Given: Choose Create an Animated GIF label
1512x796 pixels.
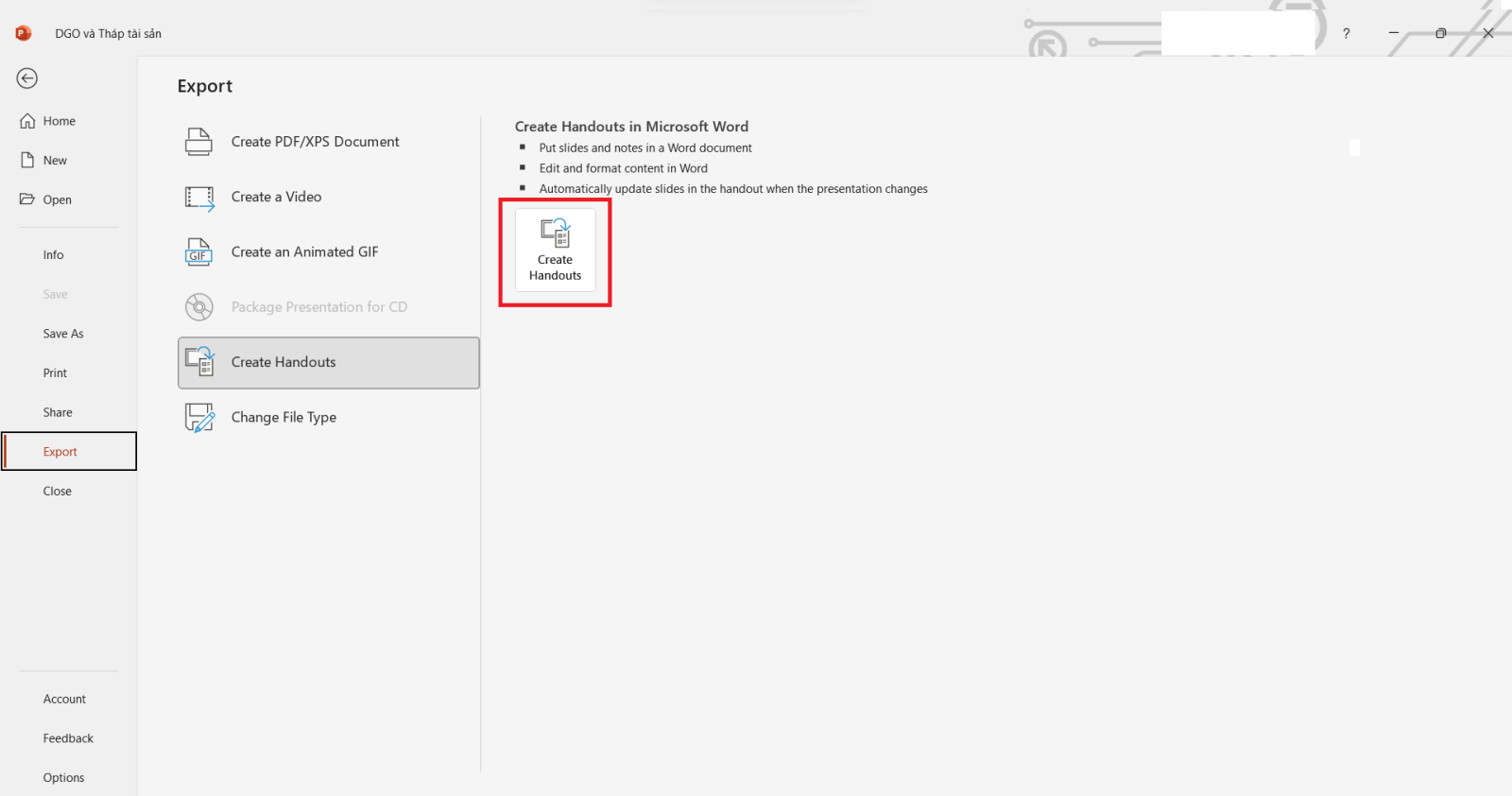Looking at the screenshot, I should tap(305, 252).
